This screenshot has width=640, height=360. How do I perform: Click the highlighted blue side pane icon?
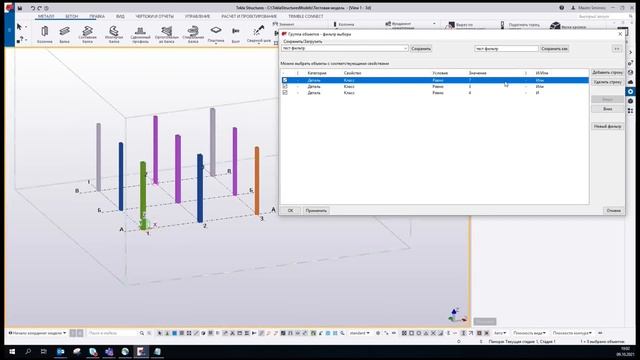tap(631, 91)
